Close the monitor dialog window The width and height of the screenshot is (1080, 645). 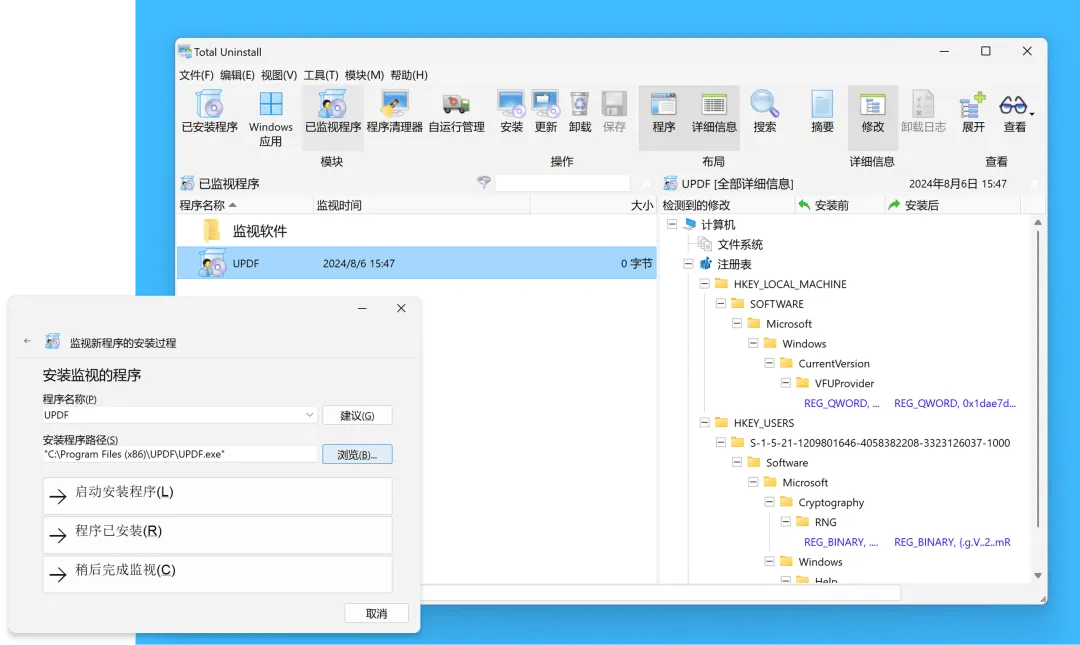point(401,308)
